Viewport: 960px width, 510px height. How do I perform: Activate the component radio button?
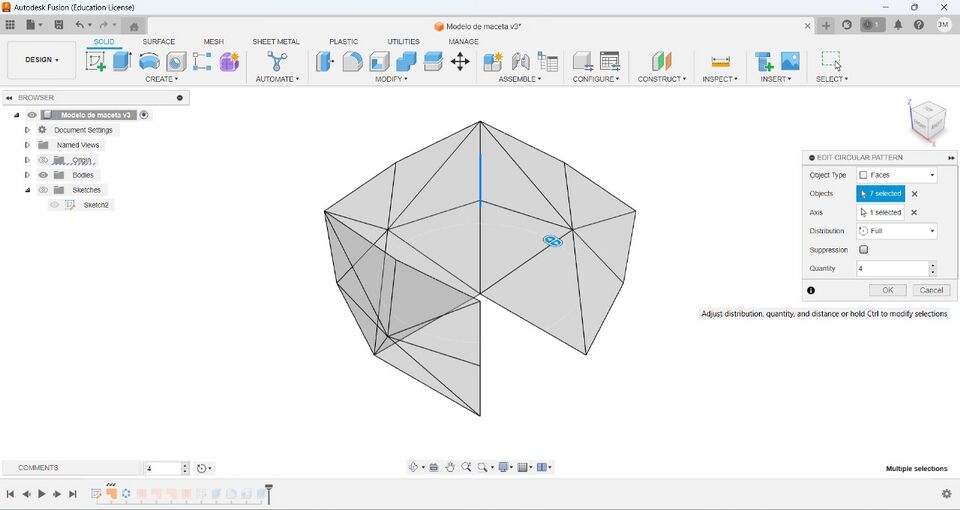pyautogui.click(x=144, y=114)
